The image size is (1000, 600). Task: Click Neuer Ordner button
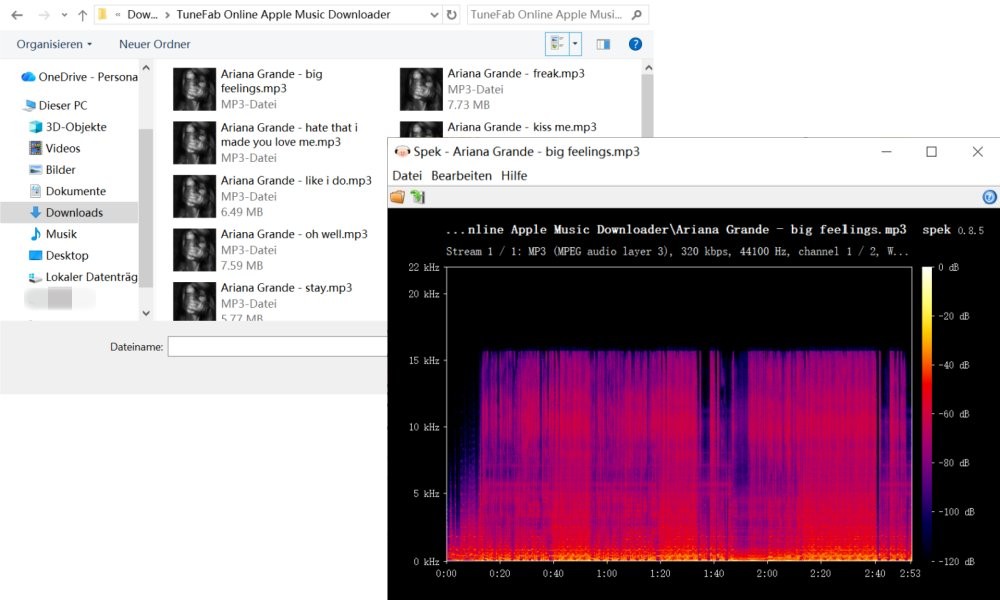154,44
